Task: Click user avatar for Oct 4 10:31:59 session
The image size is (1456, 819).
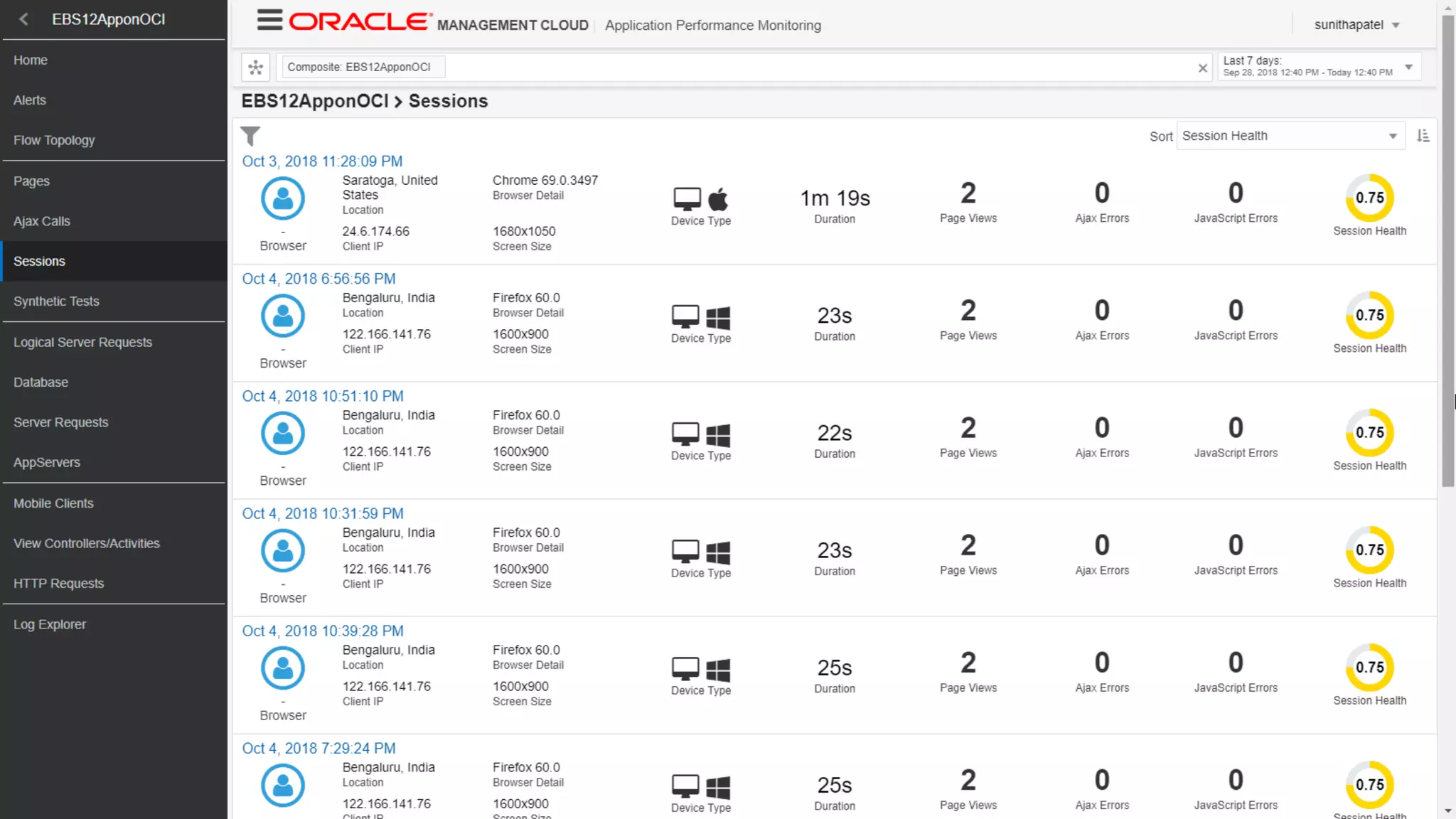Action: click(283, 550)
